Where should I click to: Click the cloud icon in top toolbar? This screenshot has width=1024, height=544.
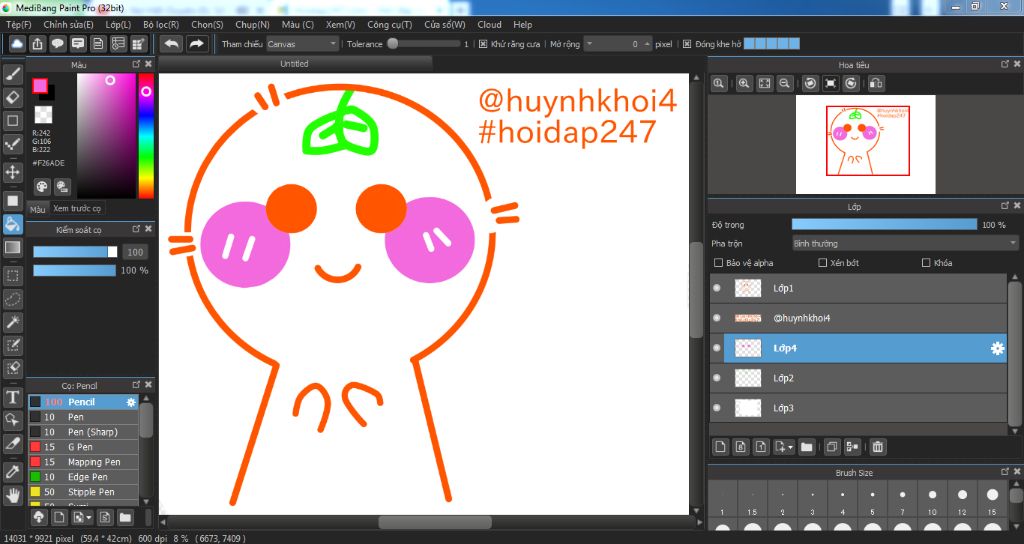pos(17,44)
